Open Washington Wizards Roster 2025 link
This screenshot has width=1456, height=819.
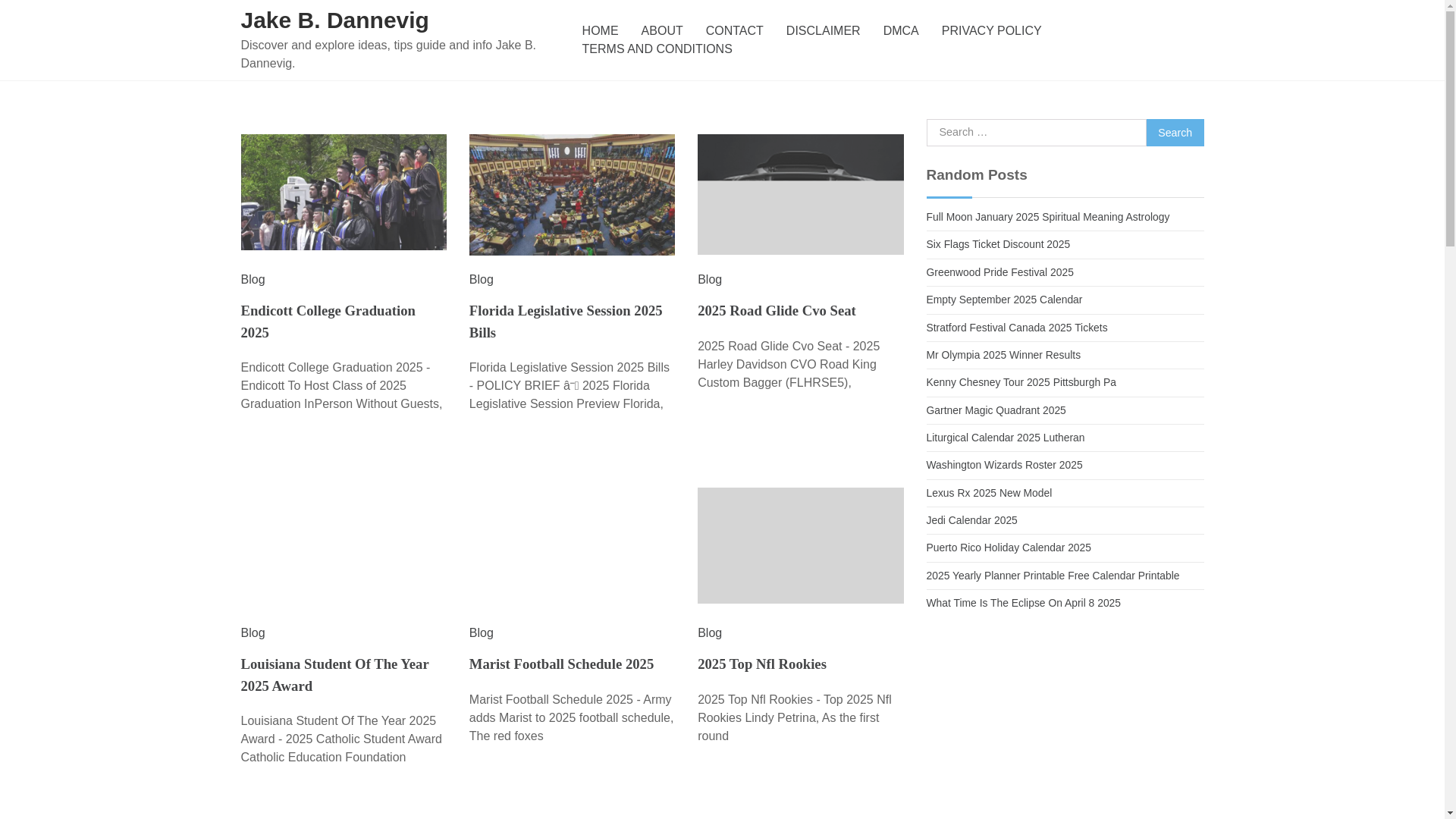[x=1004, y=465]
